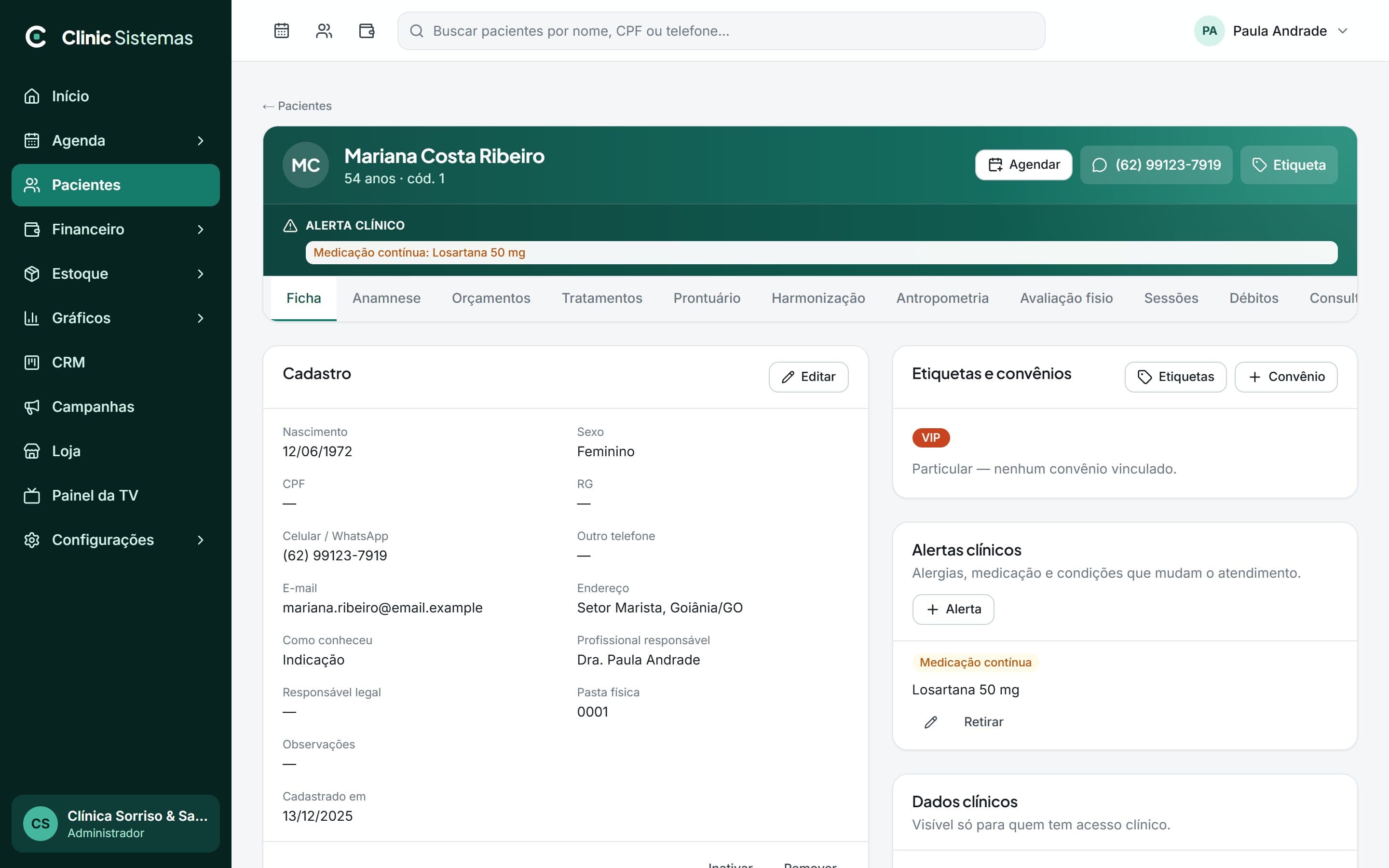Open the wallet icon in top toolbar

[x=366, y=30]
